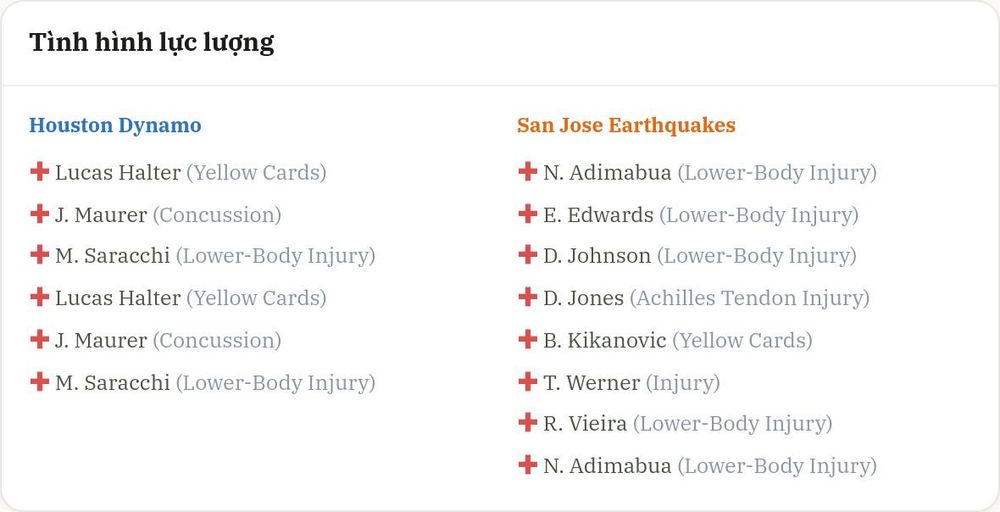The height and width of the screenshot is (512, 1000).
Task: Click the red cross icon beside E. Edwards
Action: coord(527,214)
